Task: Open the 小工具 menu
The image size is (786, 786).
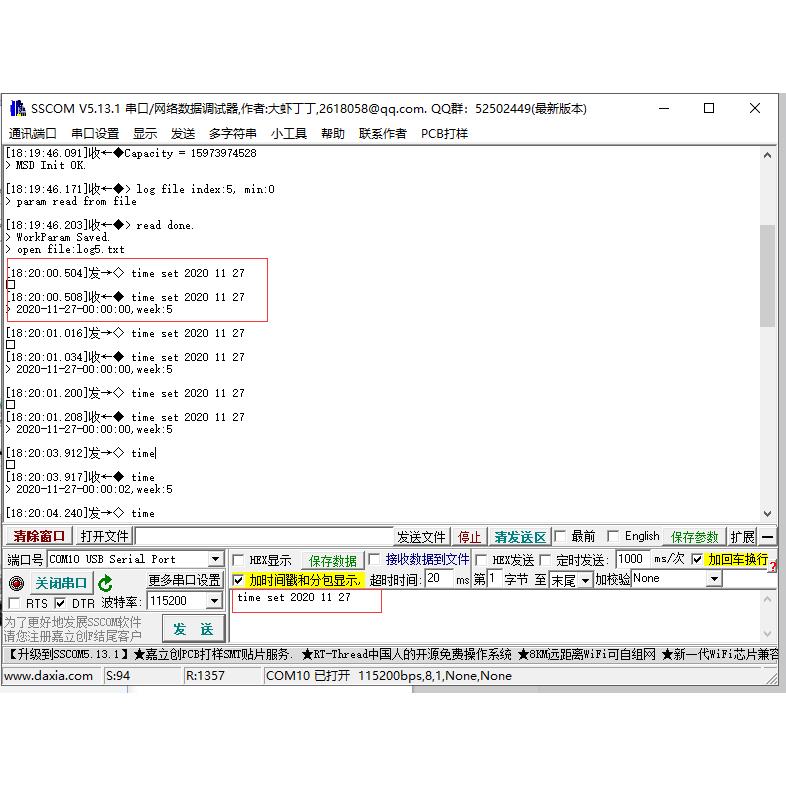Action: click(x=289, y=134)
